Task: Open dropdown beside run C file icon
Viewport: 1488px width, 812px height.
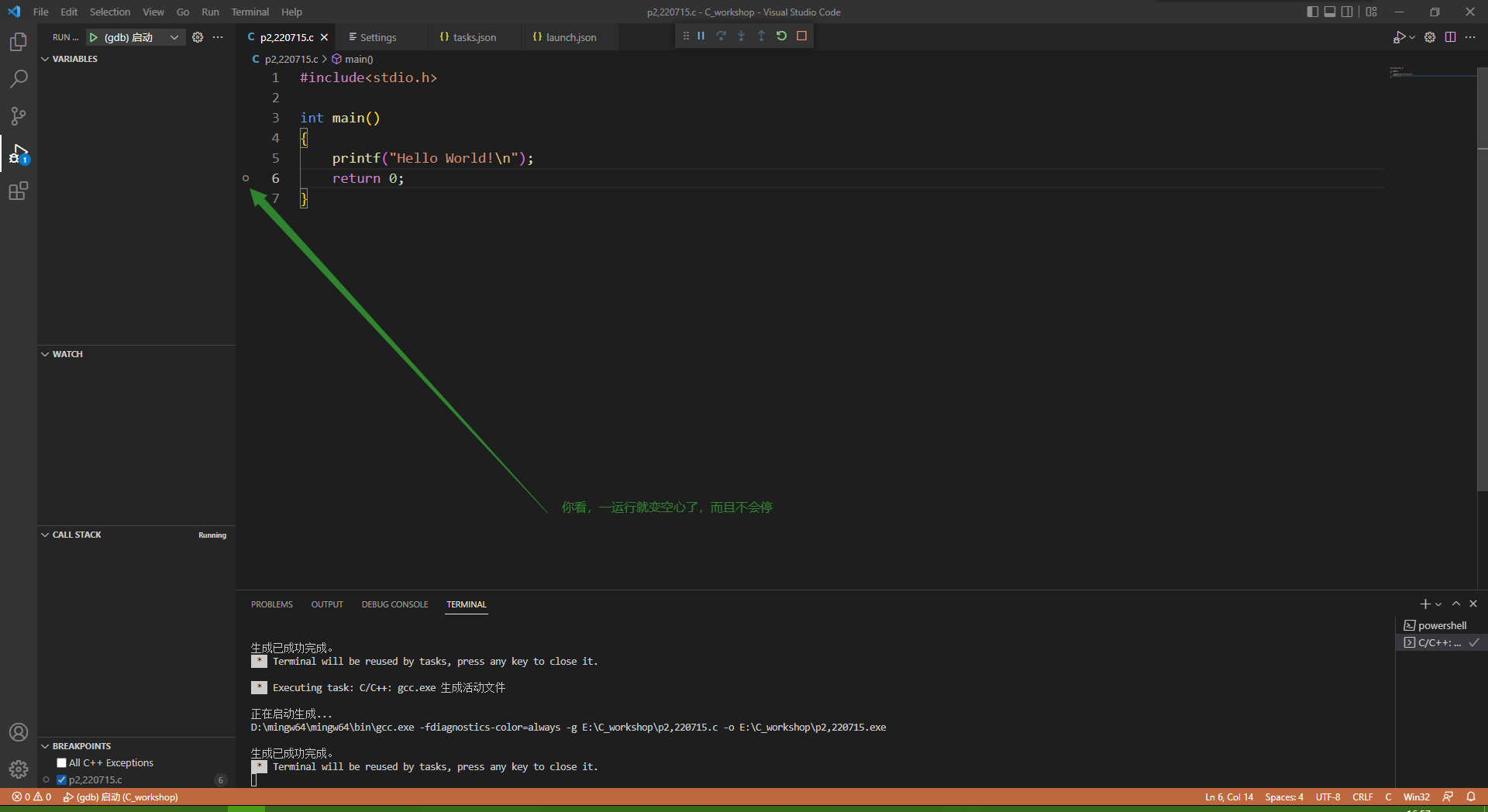Action: coord(1412,37)
